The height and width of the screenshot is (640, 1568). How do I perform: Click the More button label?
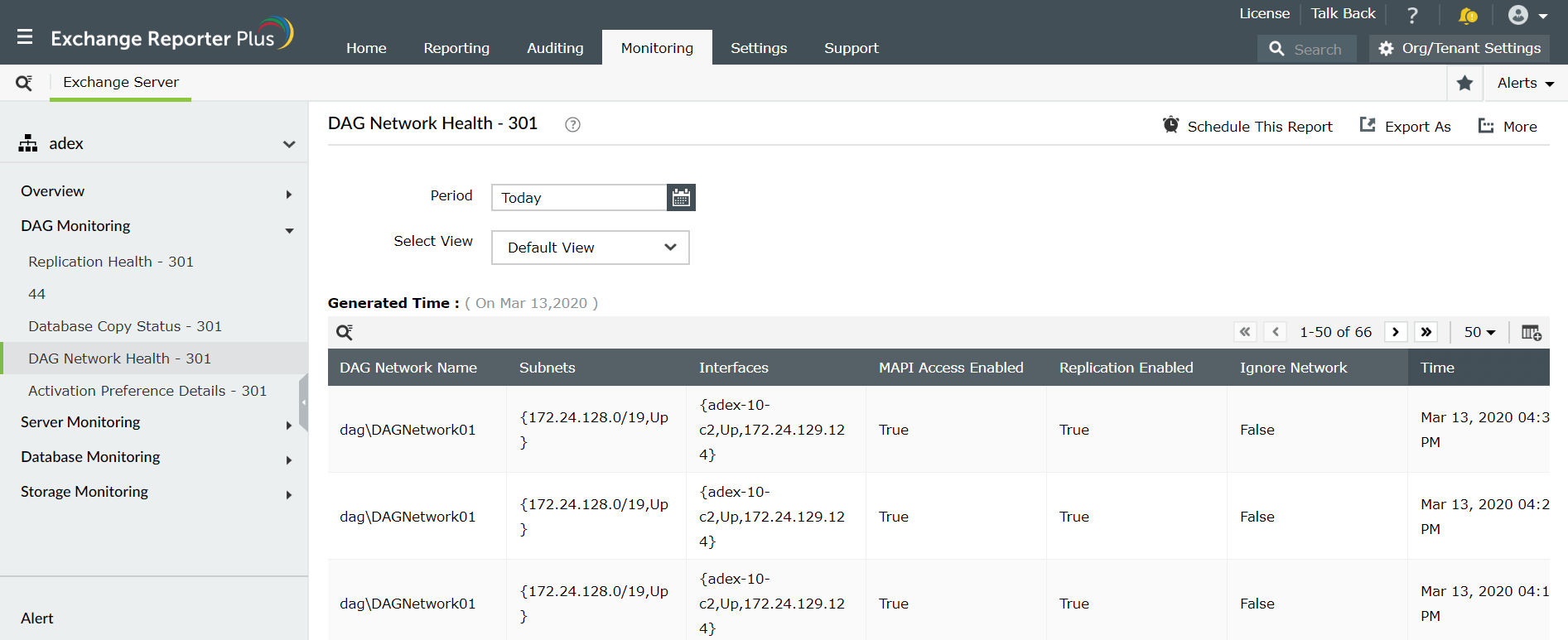pos(1520,127)
